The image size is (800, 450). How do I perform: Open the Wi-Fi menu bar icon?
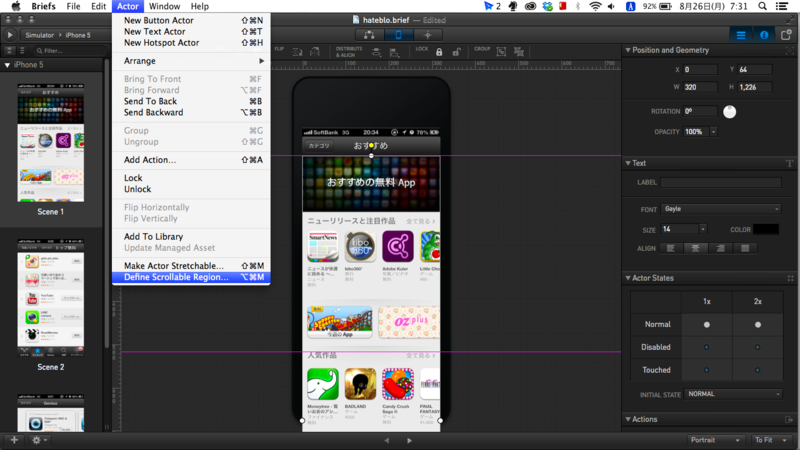595,6
